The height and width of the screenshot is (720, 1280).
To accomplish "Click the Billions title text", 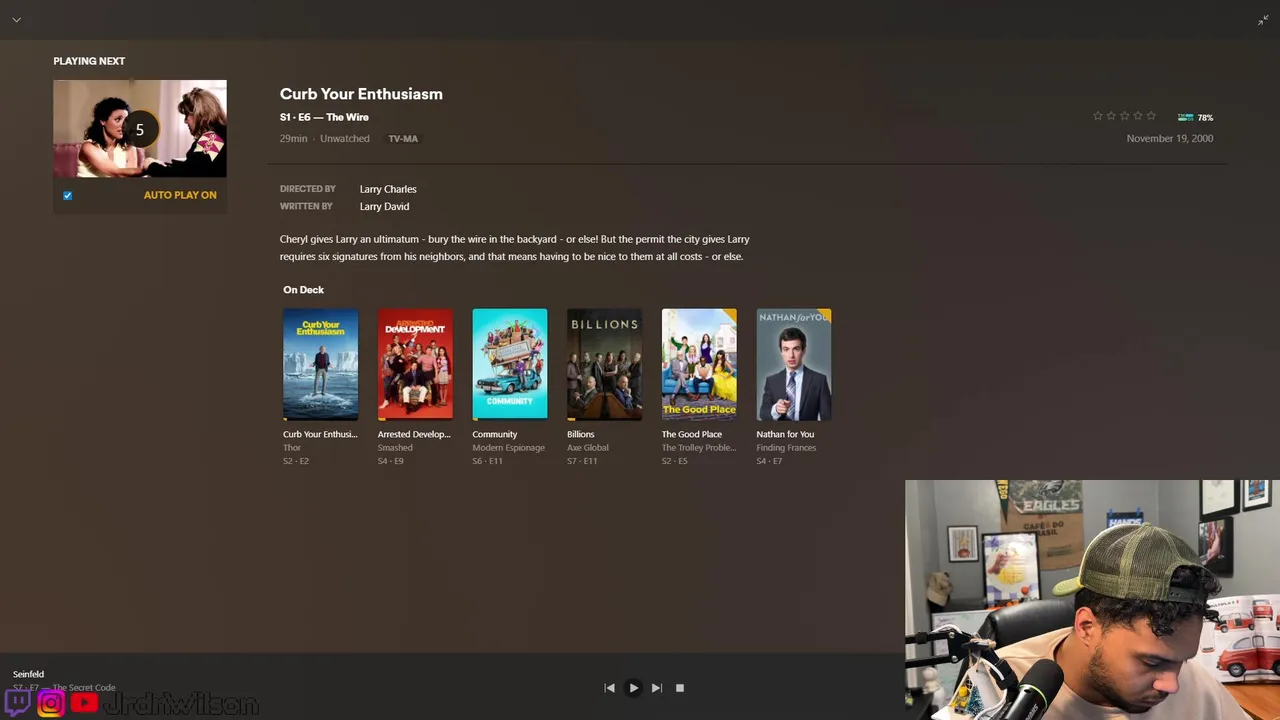I will 581,434.
